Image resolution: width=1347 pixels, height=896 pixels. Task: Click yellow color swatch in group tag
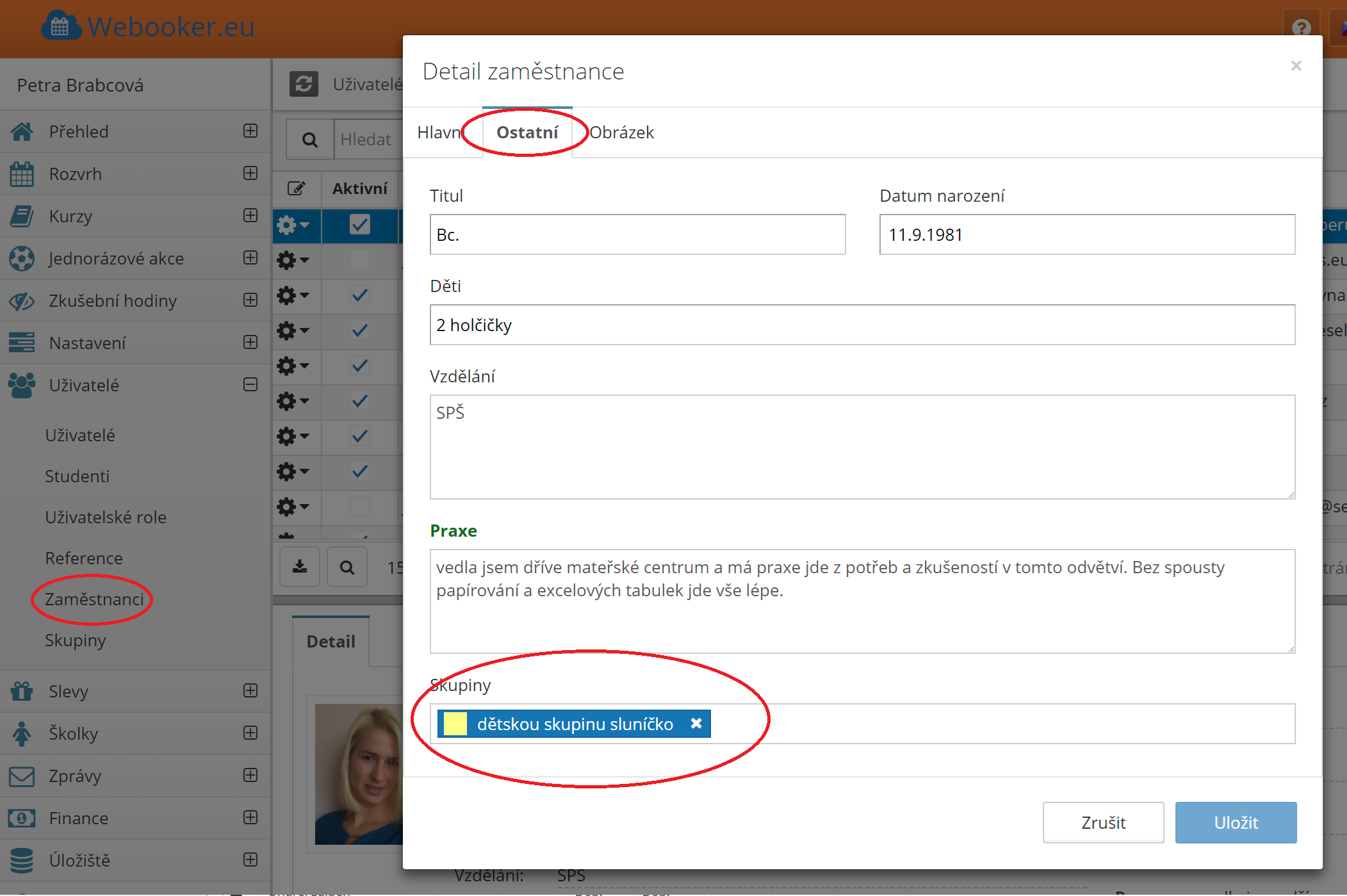[455, 724]
